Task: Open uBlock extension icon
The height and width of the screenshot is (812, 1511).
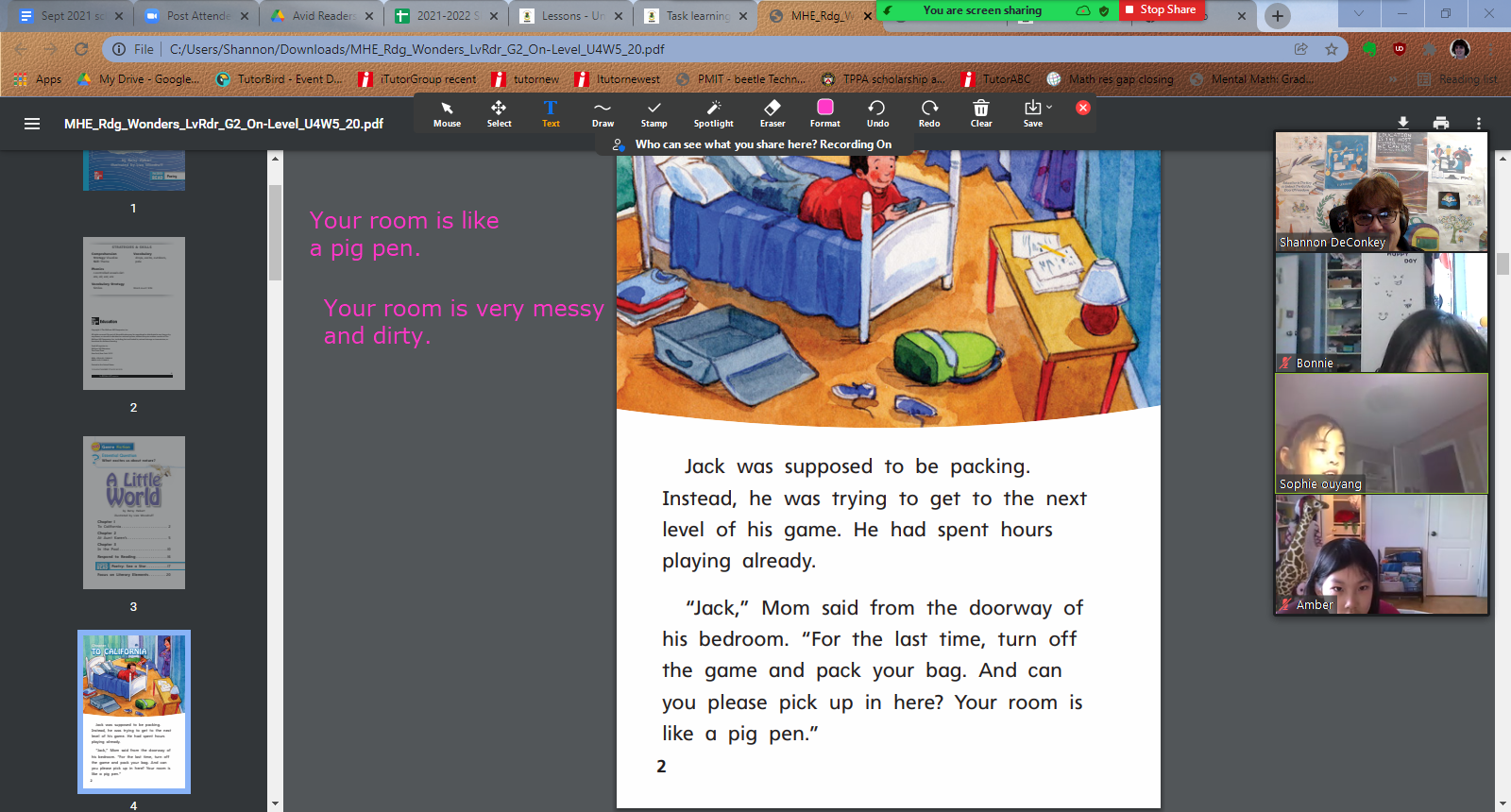Action: [1400, 49]
